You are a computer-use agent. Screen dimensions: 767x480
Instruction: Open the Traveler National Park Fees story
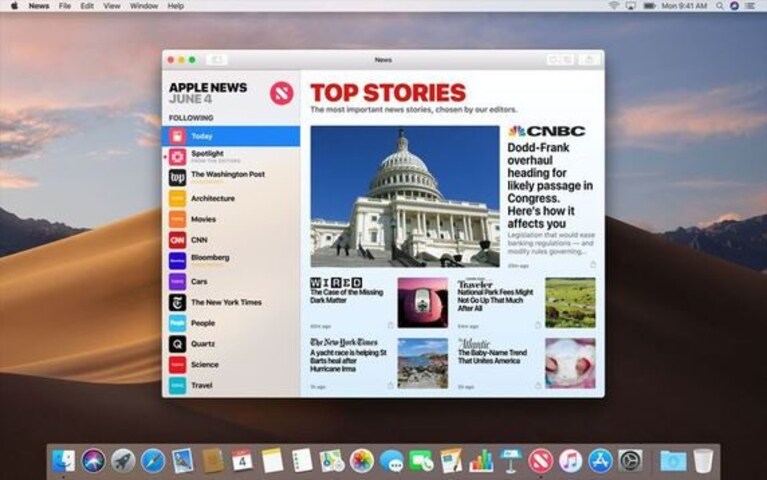(496, 300)
